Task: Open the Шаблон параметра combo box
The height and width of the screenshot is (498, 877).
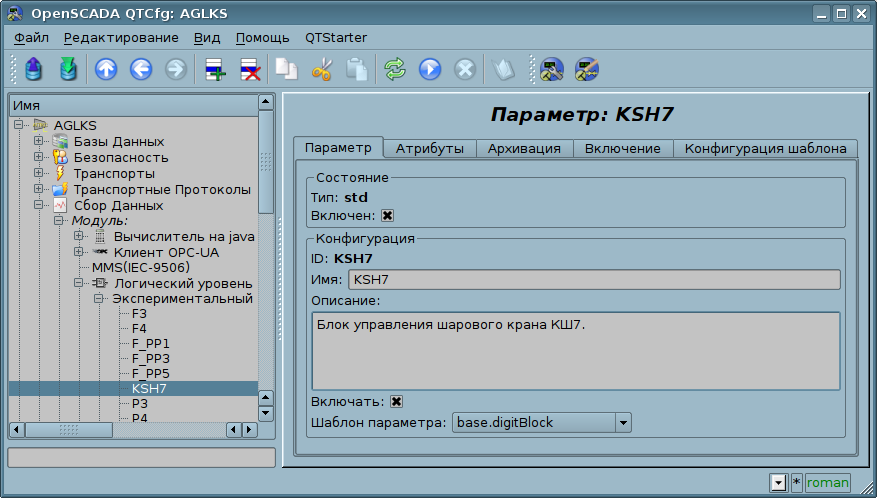Action: click(x=541, y=422)
